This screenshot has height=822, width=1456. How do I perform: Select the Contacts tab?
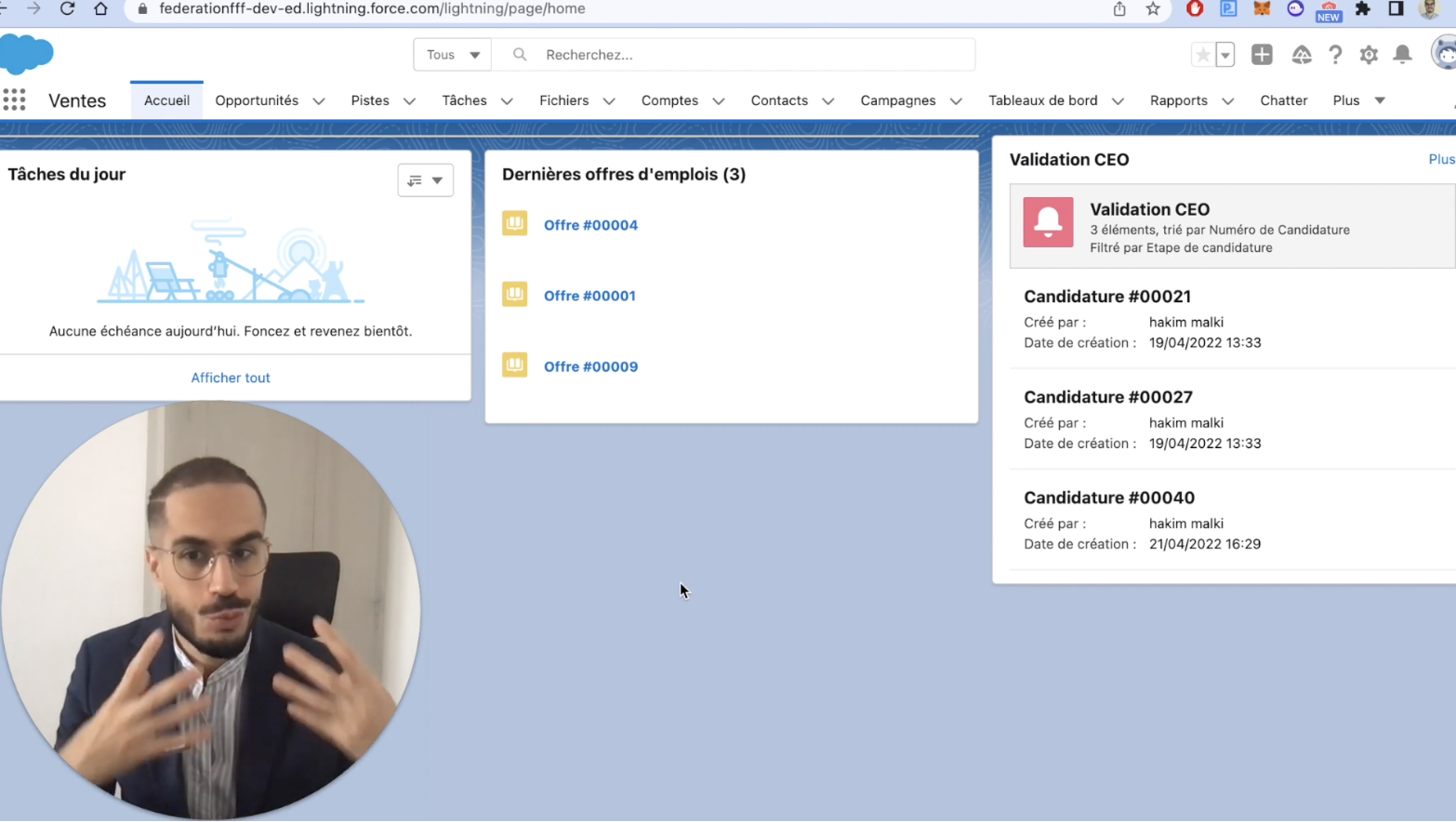point(779,100)
